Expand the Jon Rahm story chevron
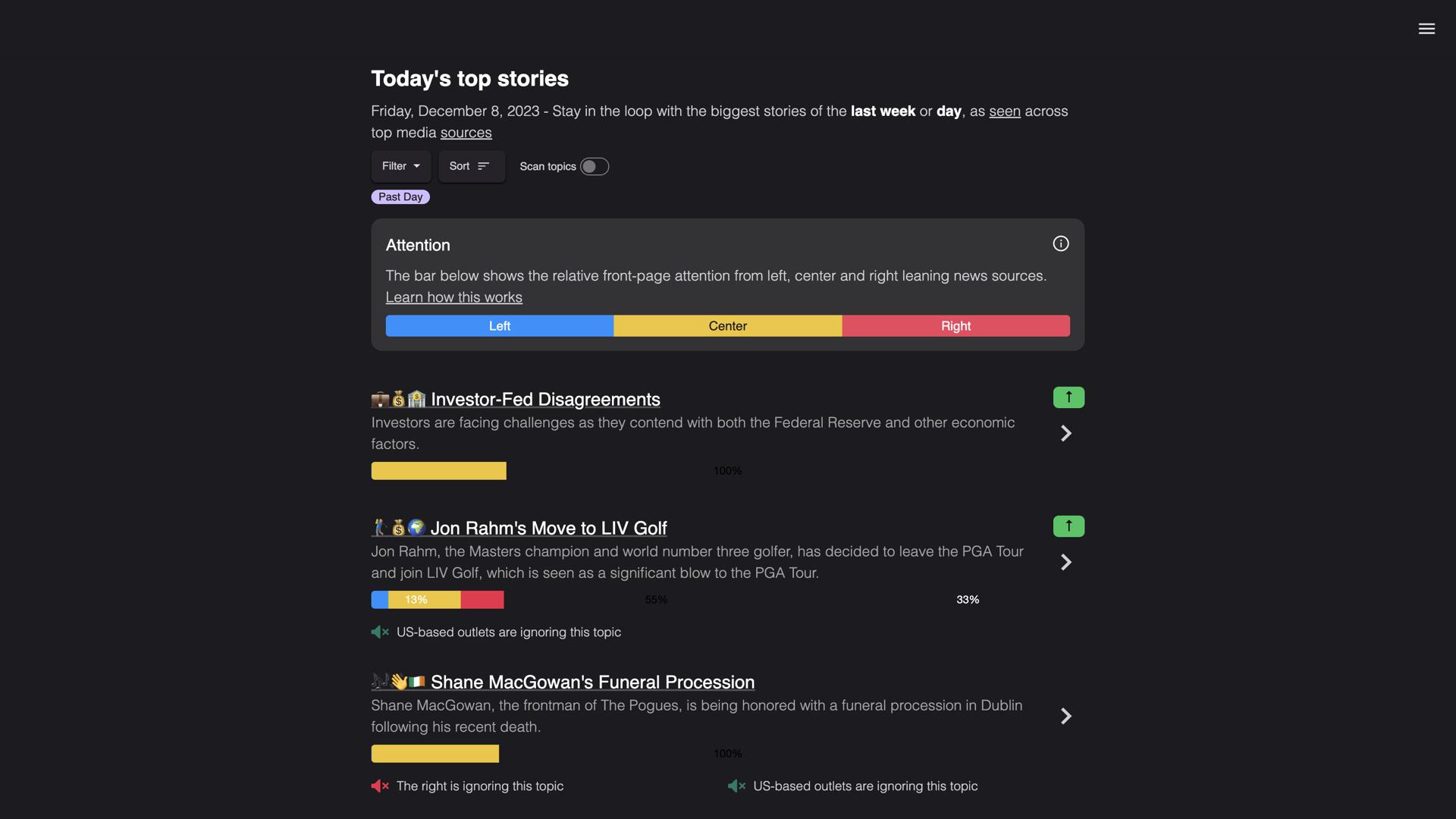This screenshot has width=1456, height=819. tap(1065, 562)
